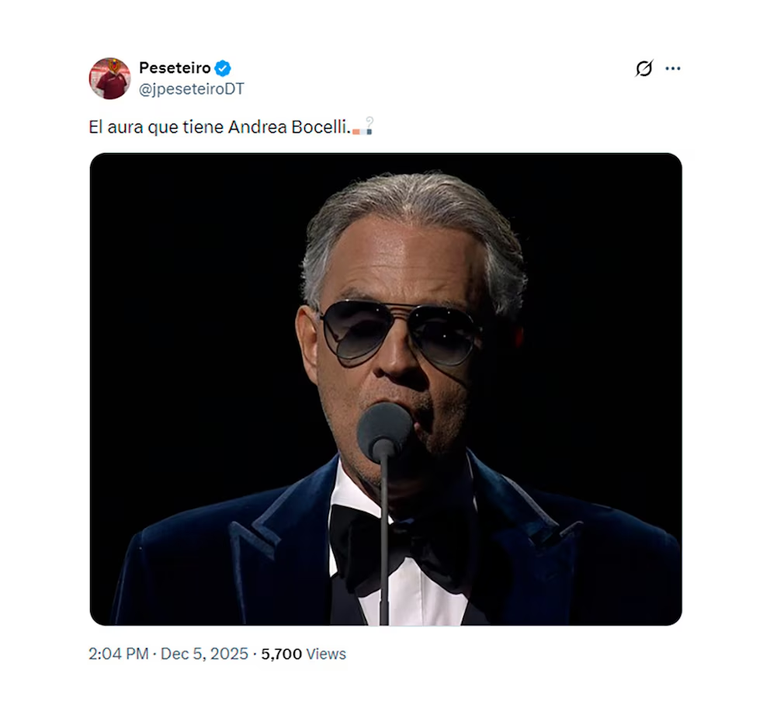
Task: Click the 'Views' label under the tweet
Action: click(326, 654)
